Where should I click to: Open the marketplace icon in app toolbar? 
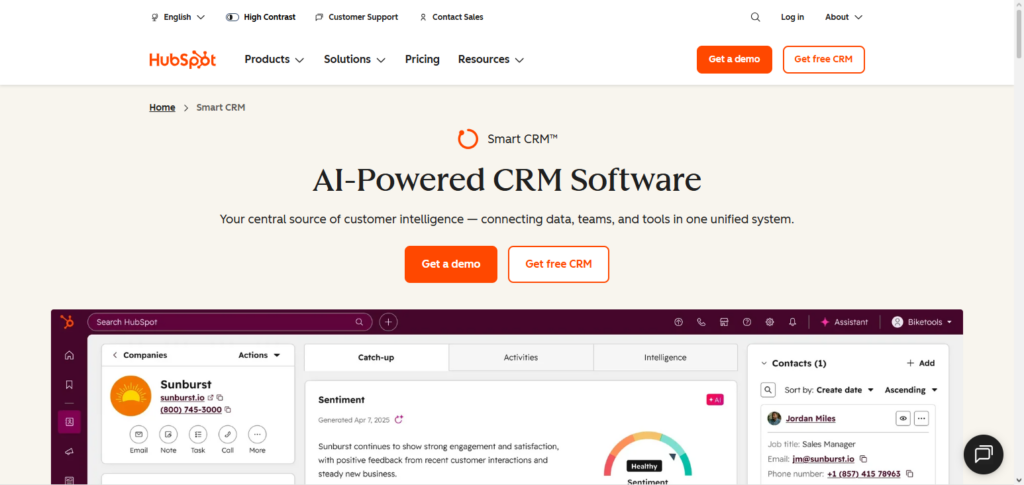click(724, 322)
